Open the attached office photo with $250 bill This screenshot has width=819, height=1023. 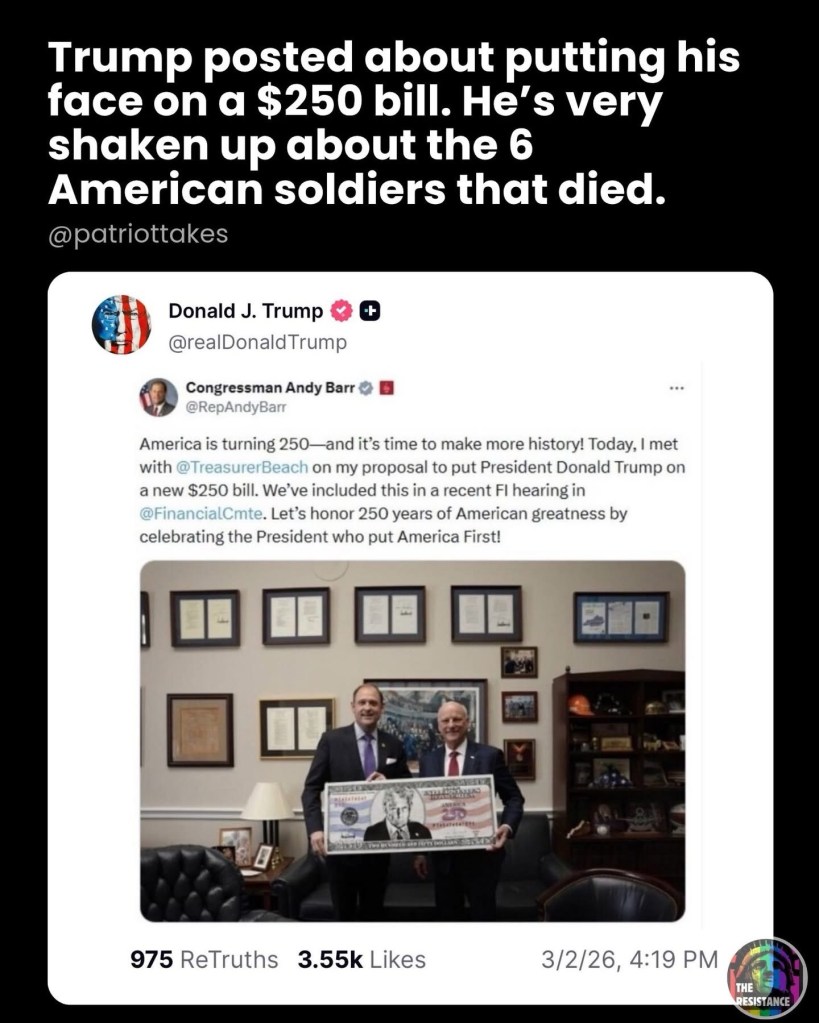point(412,741)
